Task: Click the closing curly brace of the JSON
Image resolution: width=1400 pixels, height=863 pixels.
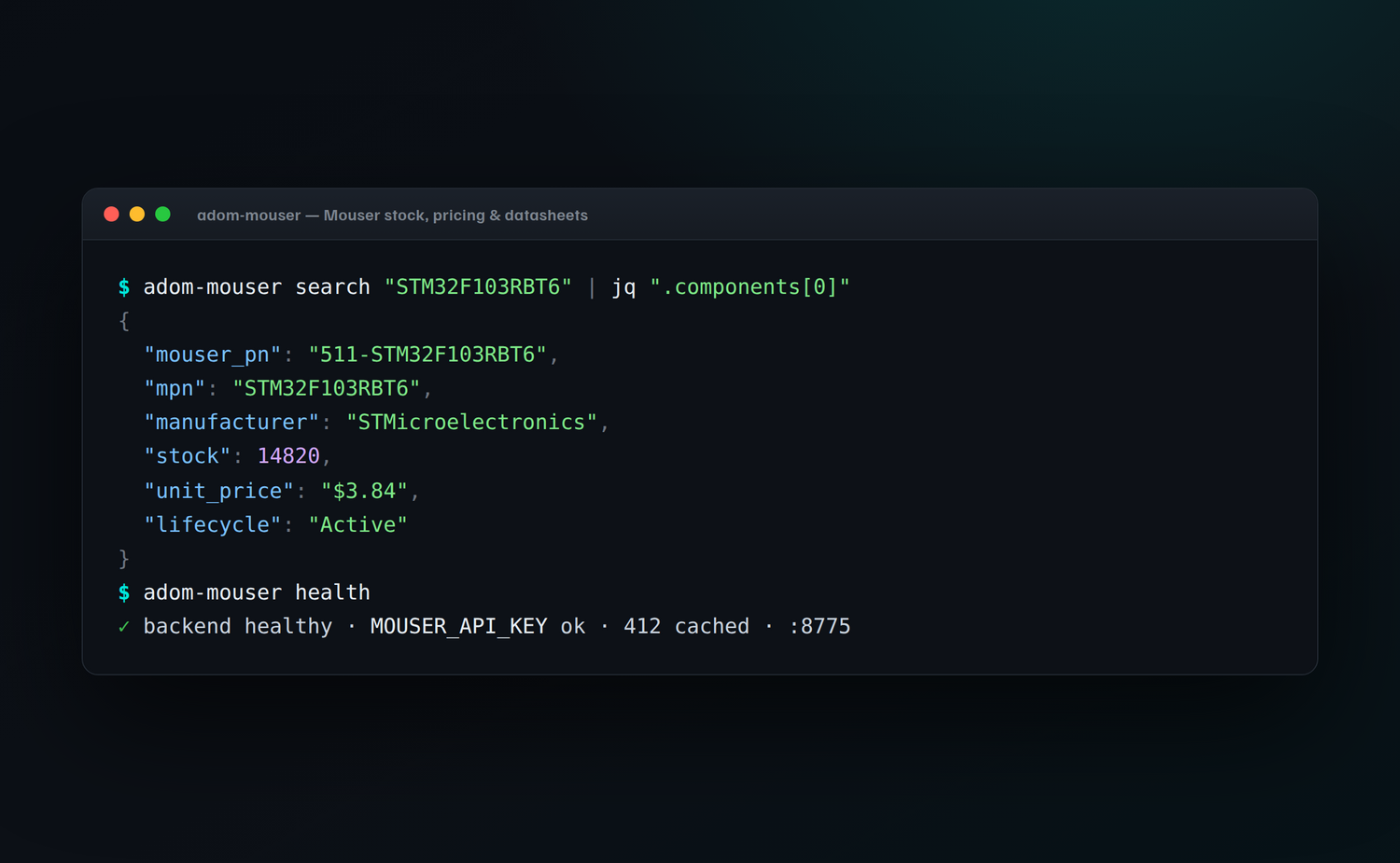Action: [124, 559]
